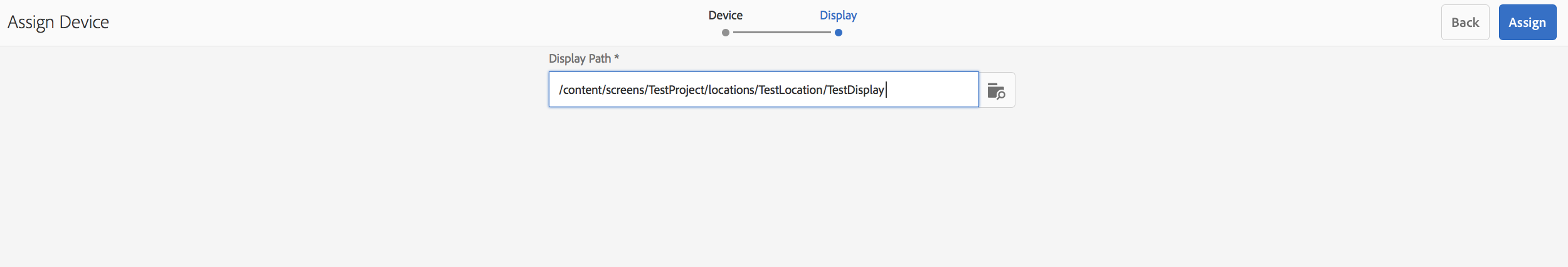
Task: Place cursor on TestLocation in the path
Action: (x=790, y=90)
